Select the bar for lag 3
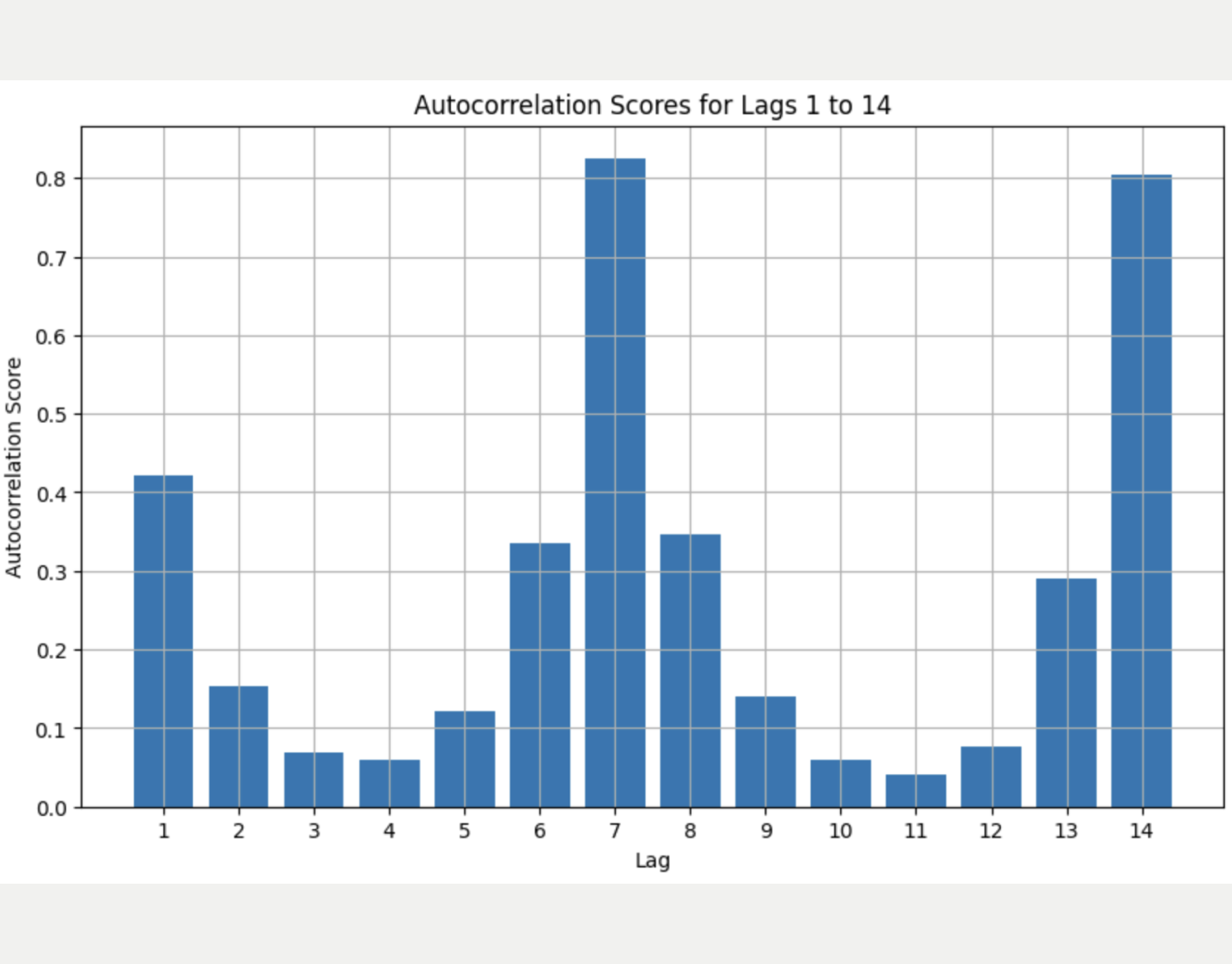This screenshot has height=964, width=1232. [x=313, y=780]
